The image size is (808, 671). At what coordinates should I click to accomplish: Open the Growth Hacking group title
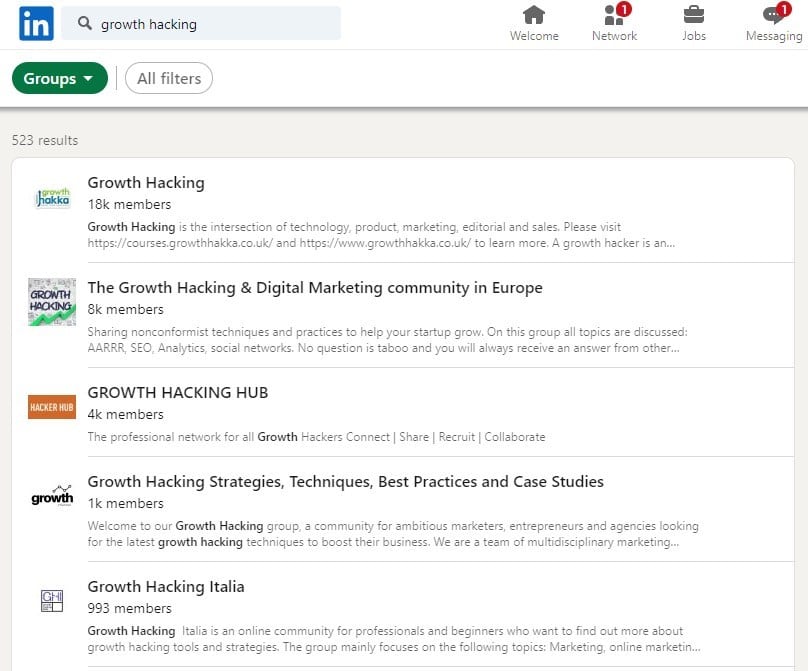[x=146, y=183]
